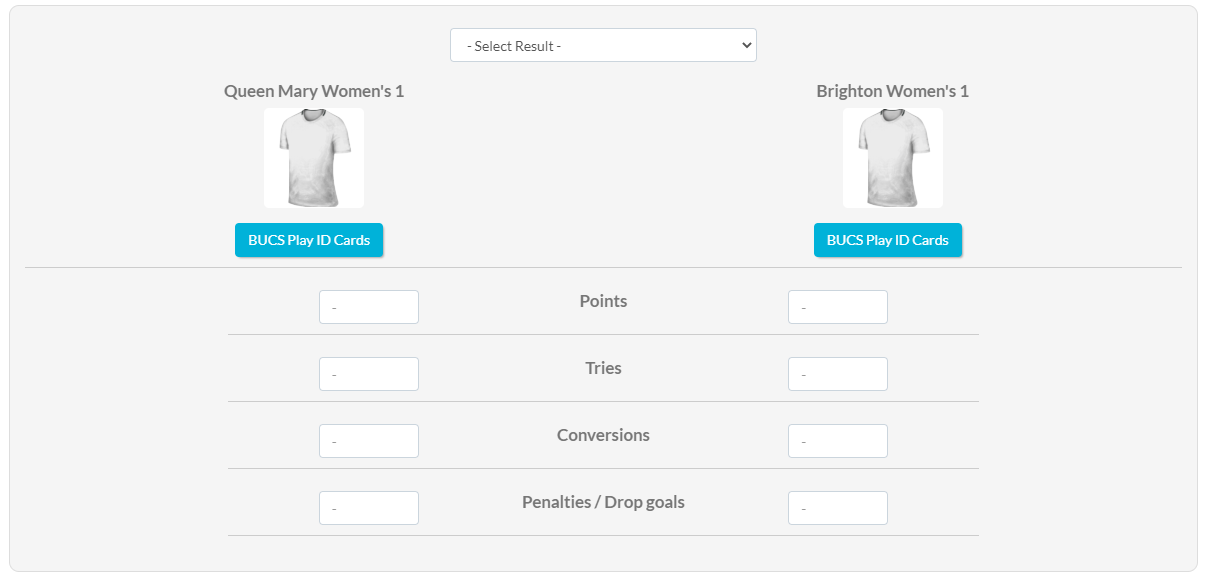1208x583 pixels.
Task: Select Brighton Tries input box
Action: (x=838, y=374)
